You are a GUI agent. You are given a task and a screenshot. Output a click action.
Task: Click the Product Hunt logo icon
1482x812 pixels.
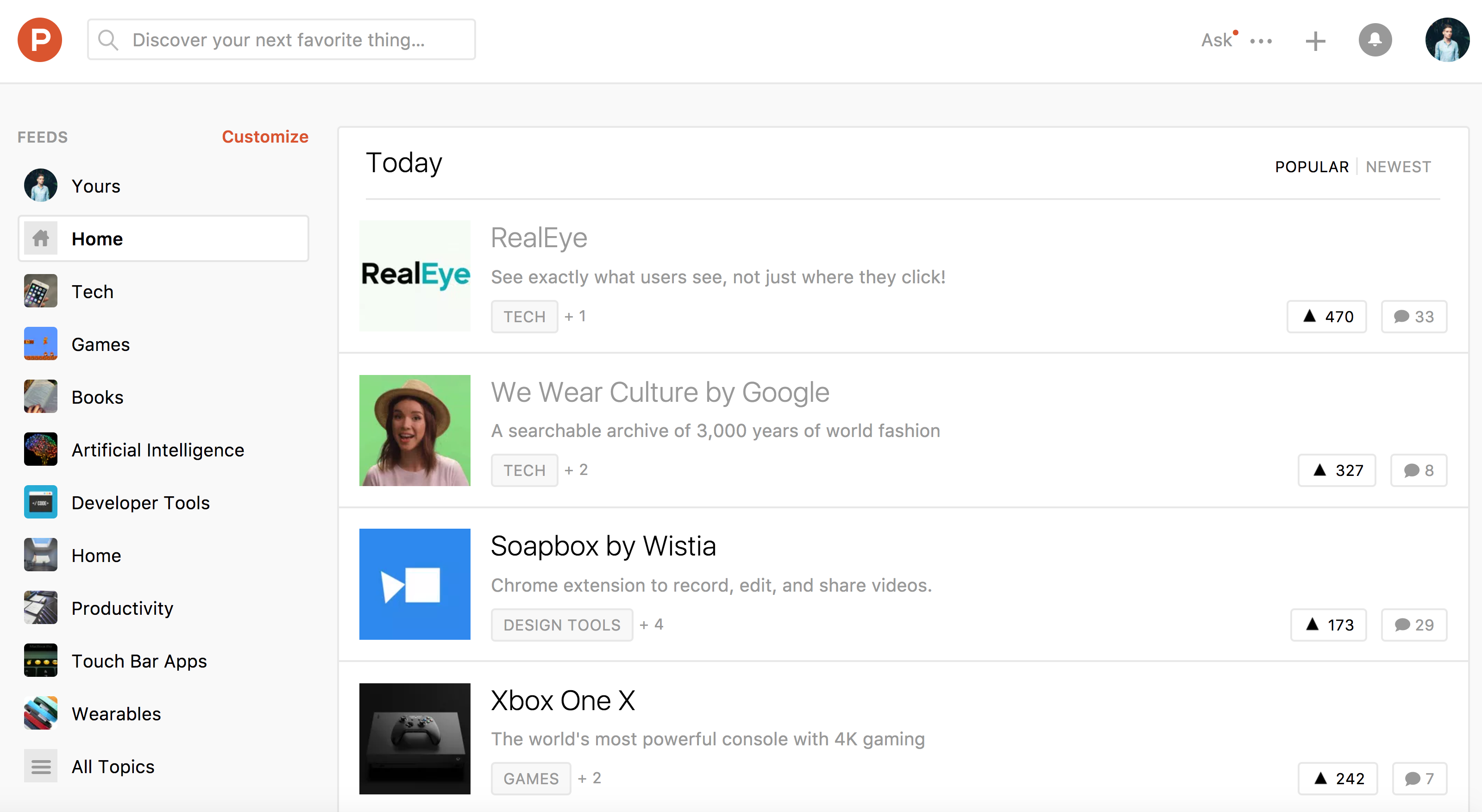coord(40,40)
